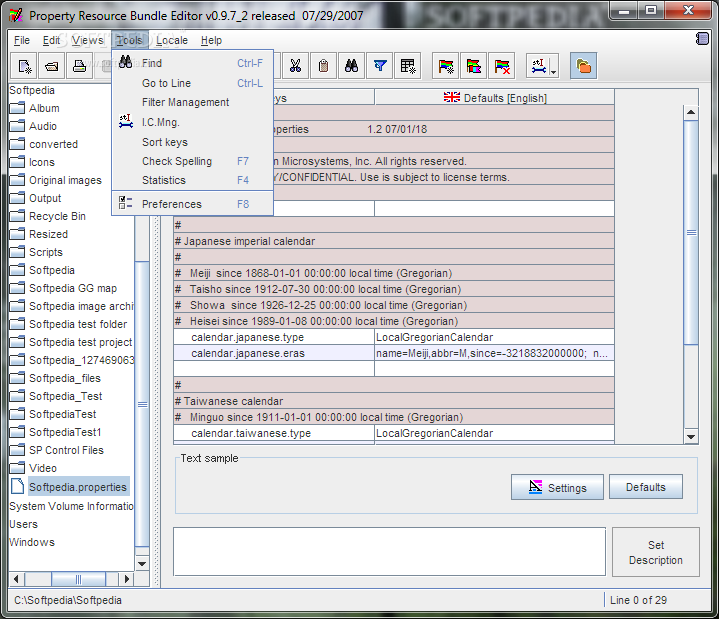
Task: Click the delete-locale flag icon with red X
Action: coord(502,66)
